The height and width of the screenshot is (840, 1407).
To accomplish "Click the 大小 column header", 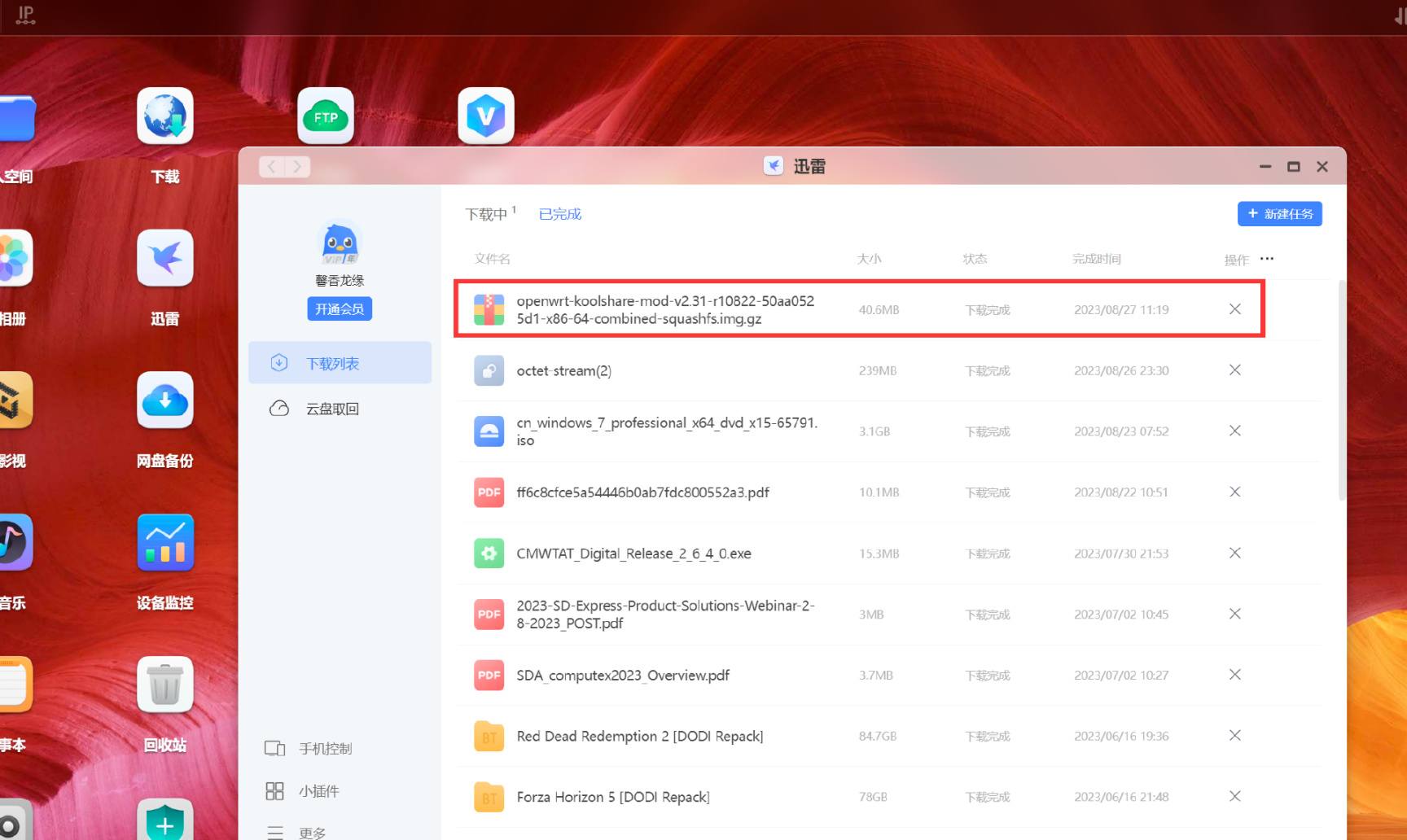I will [x=870, y=259].
